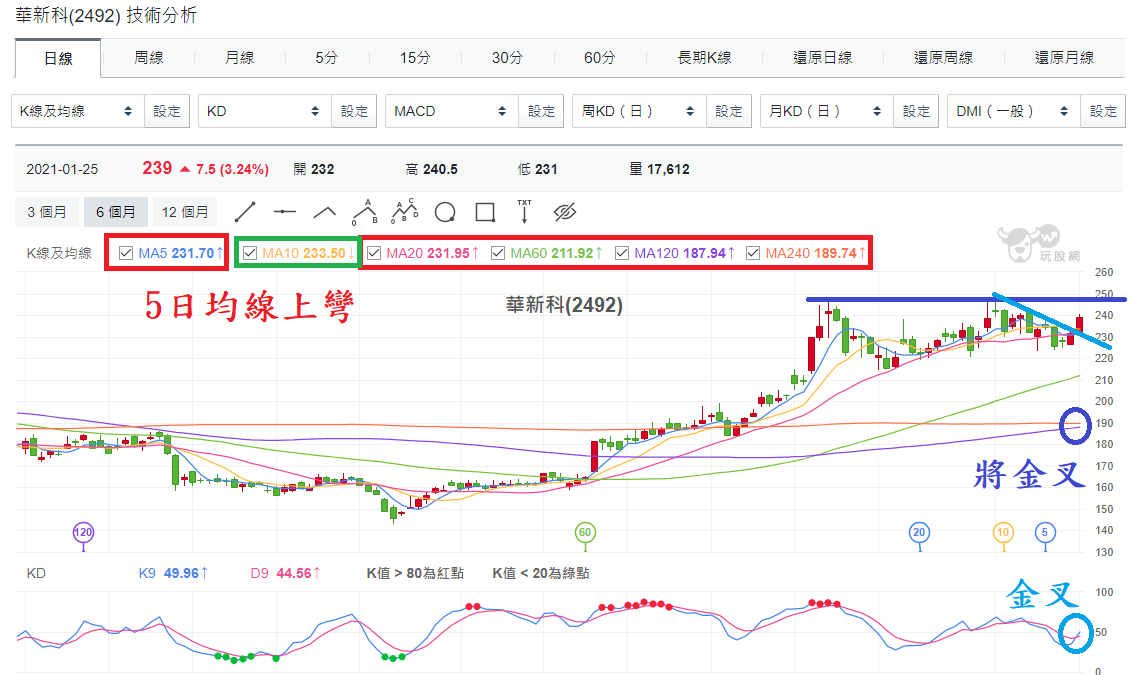Click 設定 next to K線及均線 dropdown

coord(167,111)
